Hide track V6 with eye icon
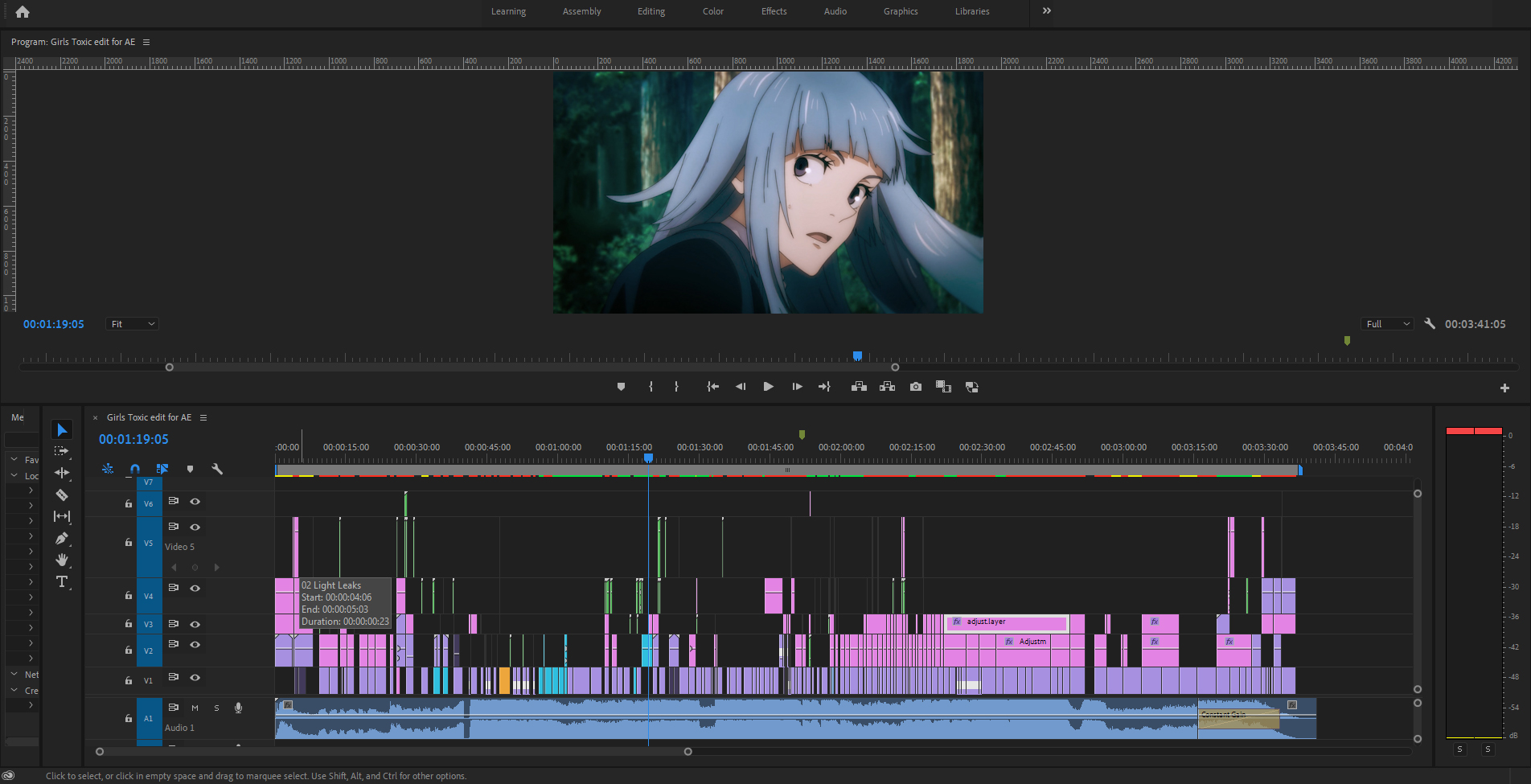 coord(195,501)
